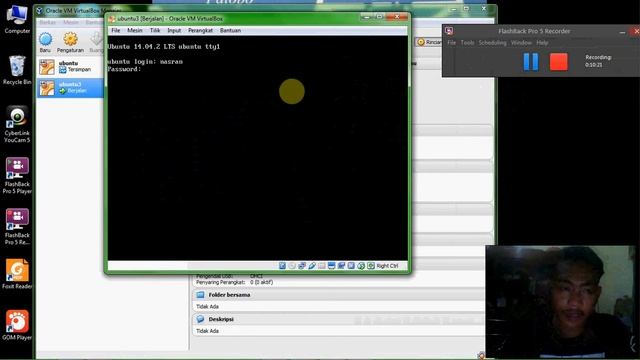Open the File menu of the ubuntu3 VM window
The width and height of the screenshot is (640, 360).
click(116, 30)
